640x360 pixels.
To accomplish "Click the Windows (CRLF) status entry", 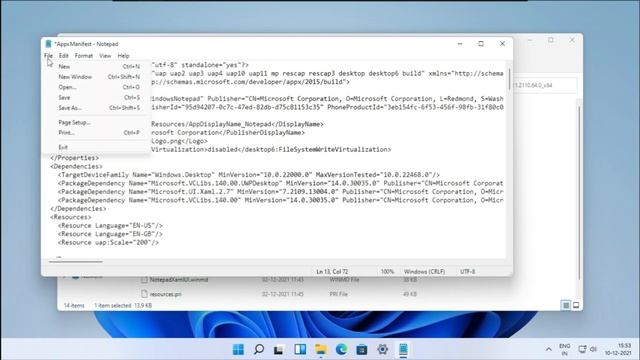I will (424, 271).
